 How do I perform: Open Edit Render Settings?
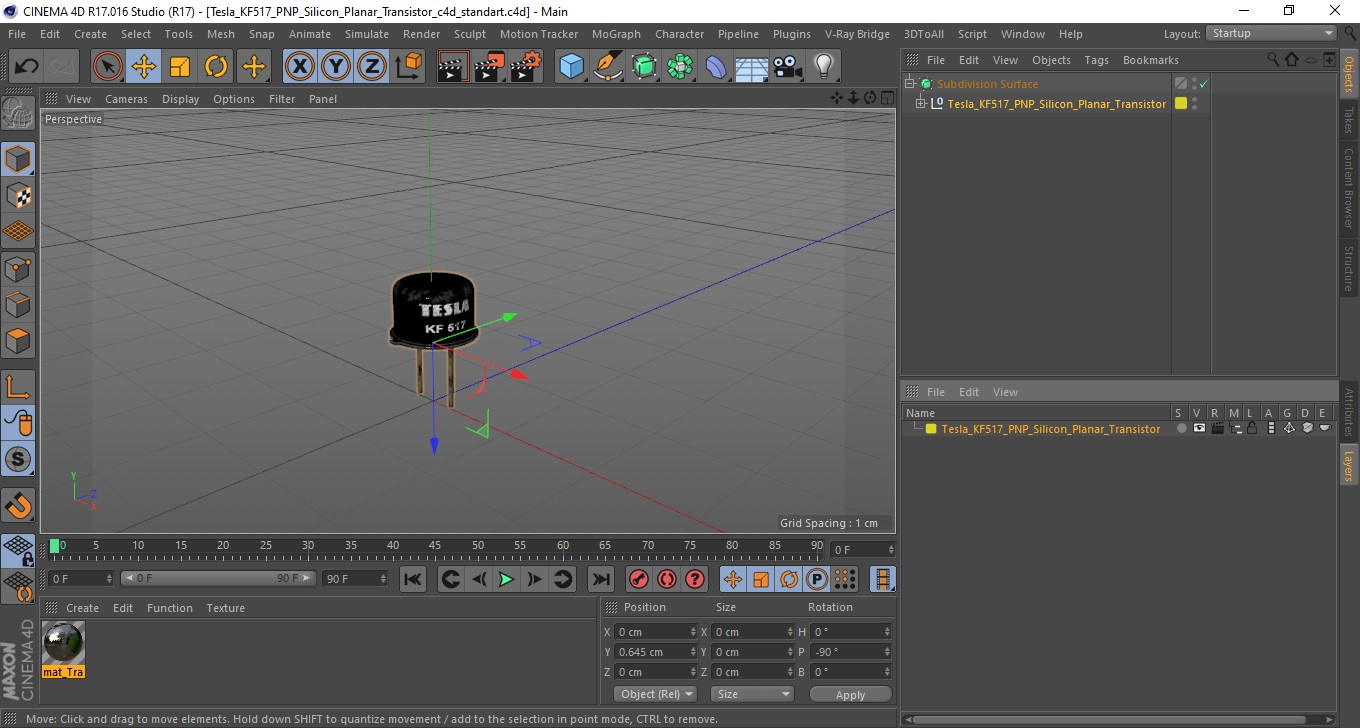click(526, 67)
